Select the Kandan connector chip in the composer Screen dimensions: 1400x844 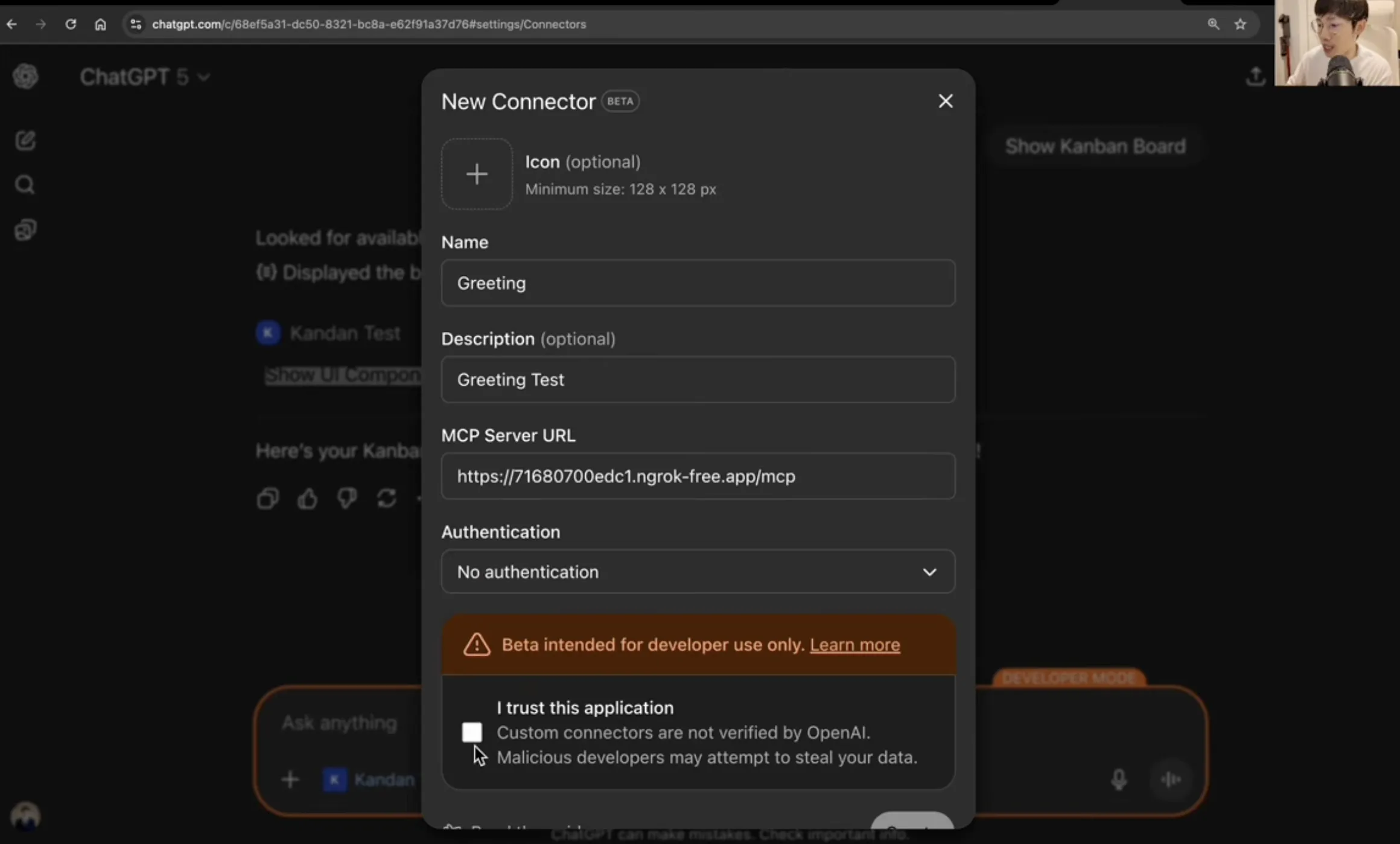point(369,779)
